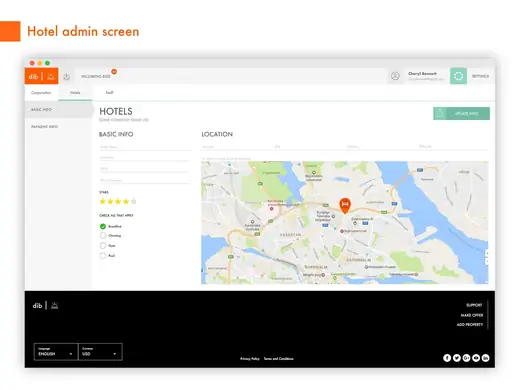Open the Google Plus icon in footer

(x=466, y=358)
